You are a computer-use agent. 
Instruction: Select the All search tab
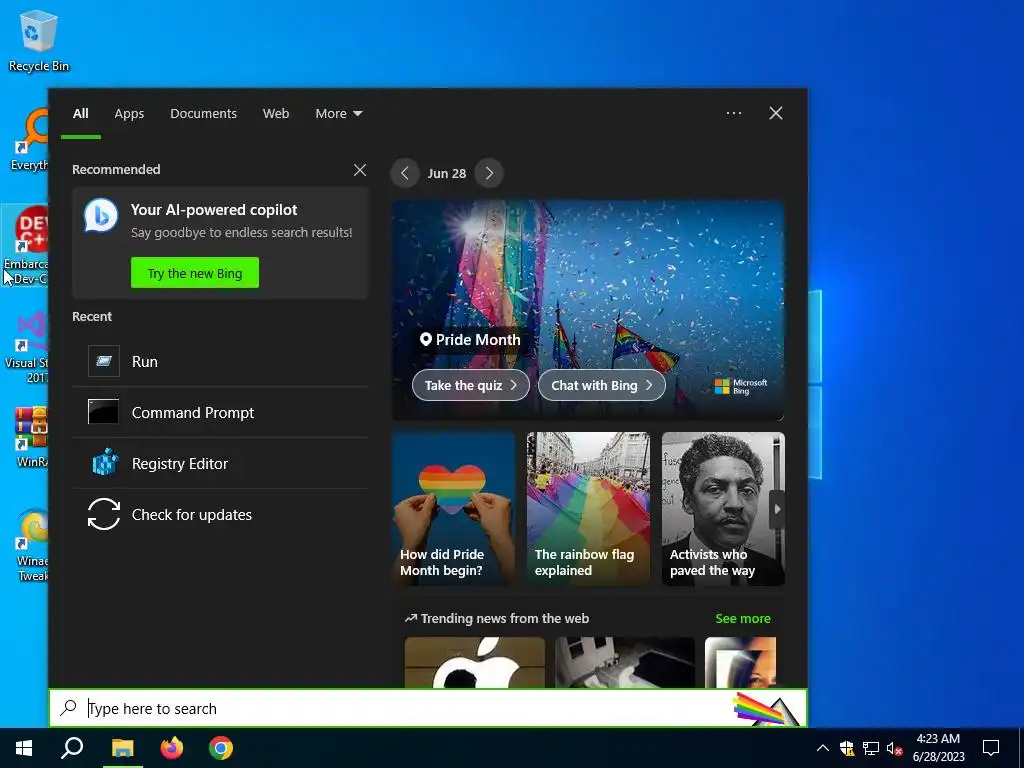81,114
